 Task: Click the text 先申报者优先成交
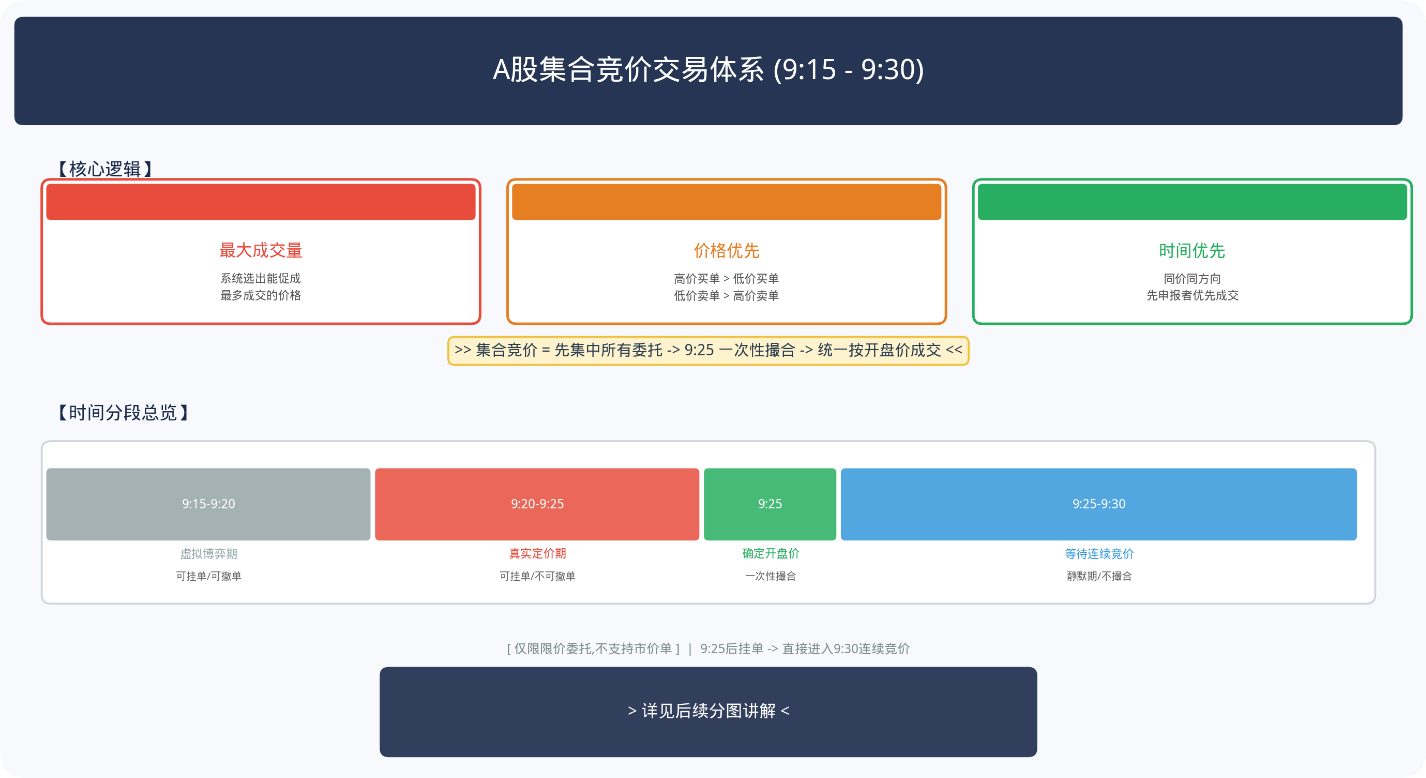(x=1193, y=296)
